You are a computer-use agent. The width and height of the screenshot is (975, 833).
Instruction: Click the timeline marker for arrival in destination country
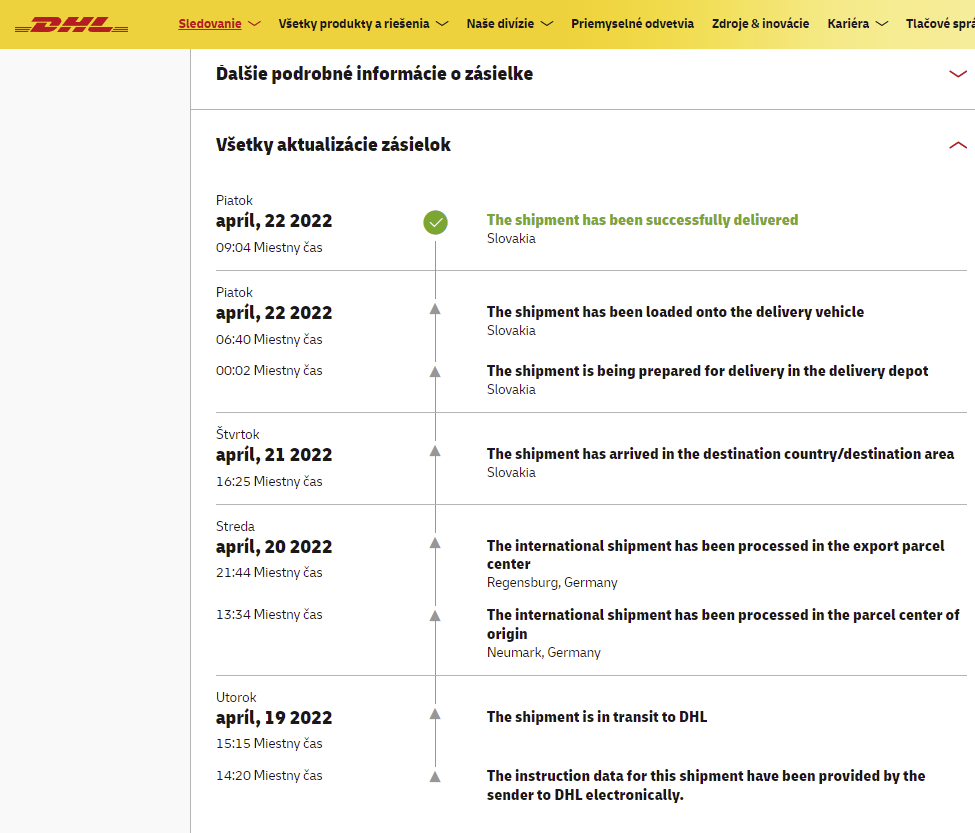[435, 452]
